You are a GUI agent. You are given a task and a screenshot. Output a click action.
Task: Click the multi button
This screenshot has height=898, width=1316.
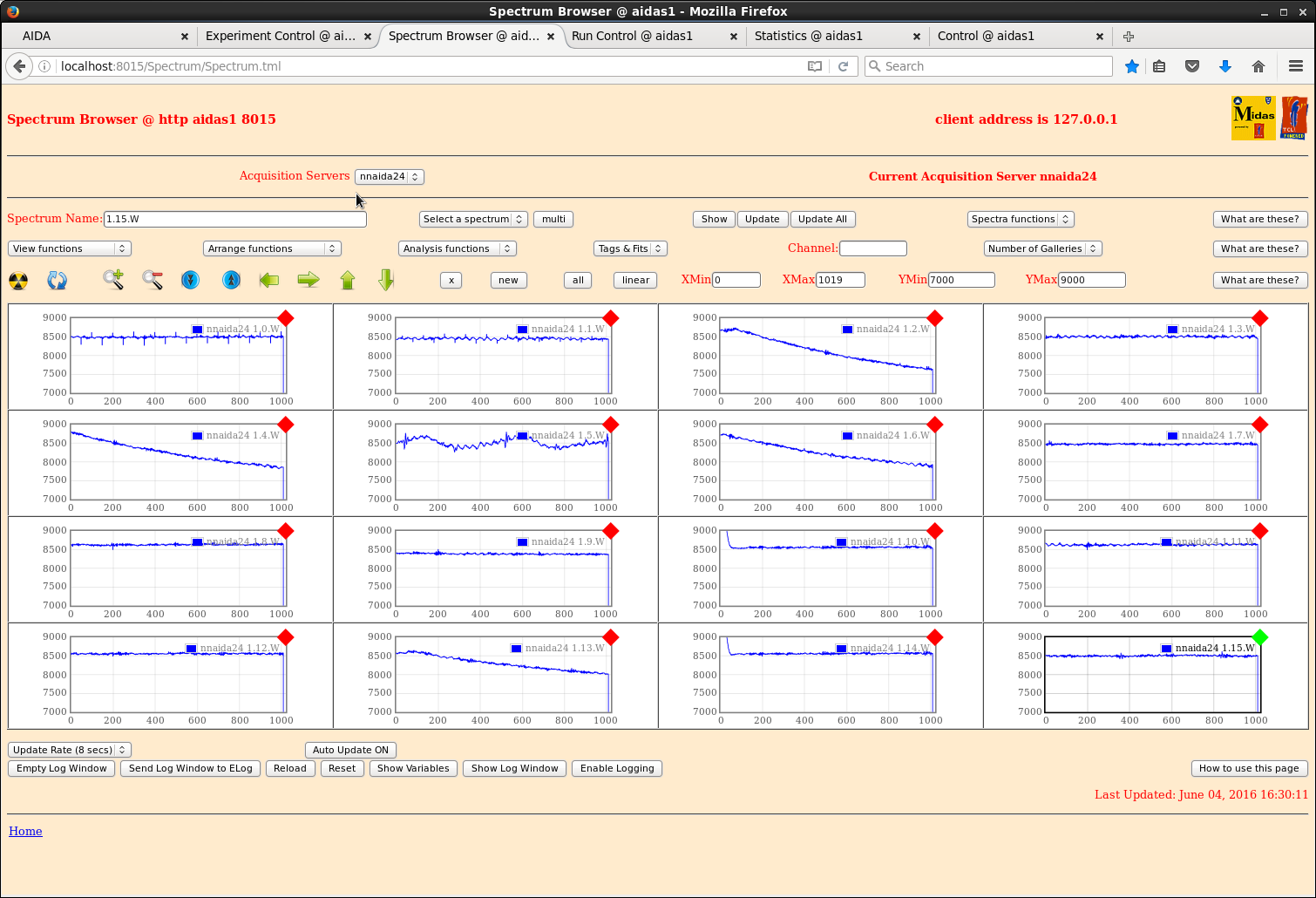point(553,219)
